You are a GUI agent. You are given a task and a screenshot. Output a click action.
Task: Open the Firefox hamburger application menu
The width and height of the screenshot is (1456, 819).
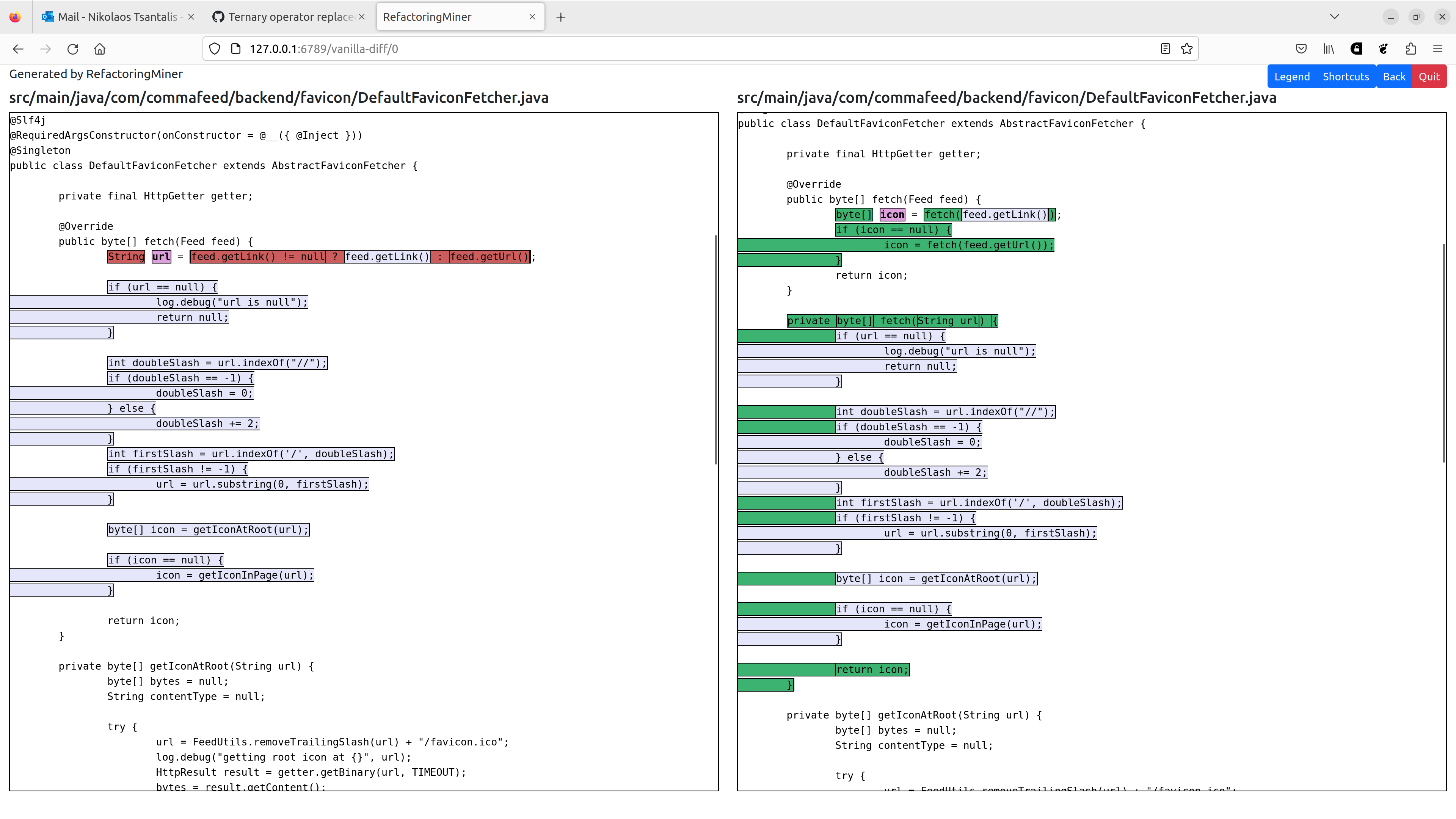pos(1438,49)
